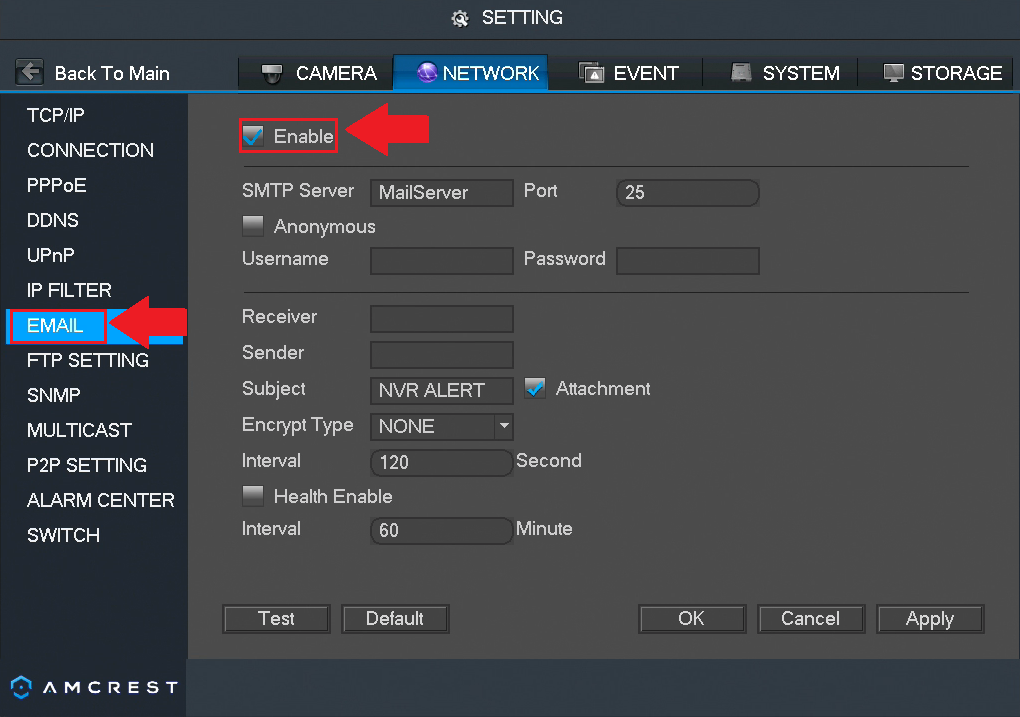Viewport: 1020px width, 717px height.
Task: Select SWITCH in the sidebar
Action: point(63,535)
